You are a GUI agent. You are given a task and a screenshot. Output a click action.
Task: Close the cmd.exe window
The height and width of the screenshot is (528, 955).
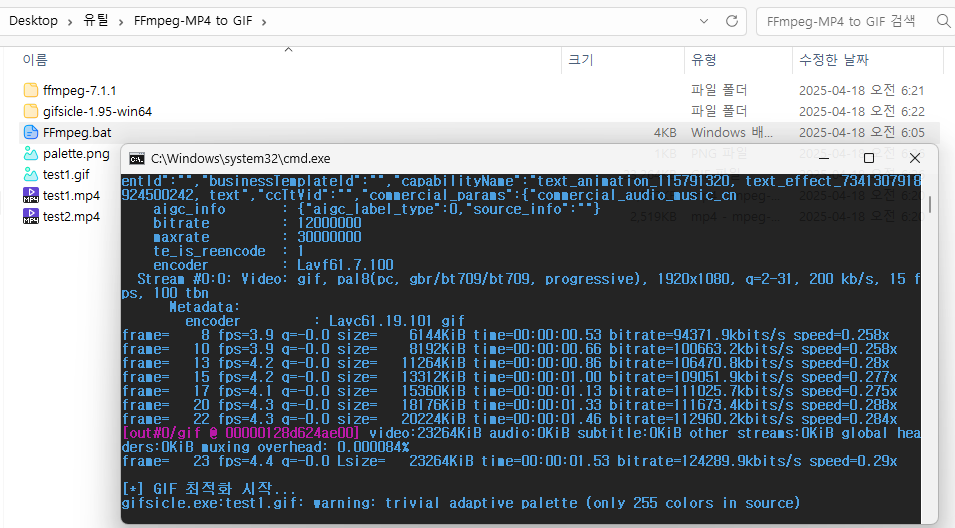click(x=915, y=158)
